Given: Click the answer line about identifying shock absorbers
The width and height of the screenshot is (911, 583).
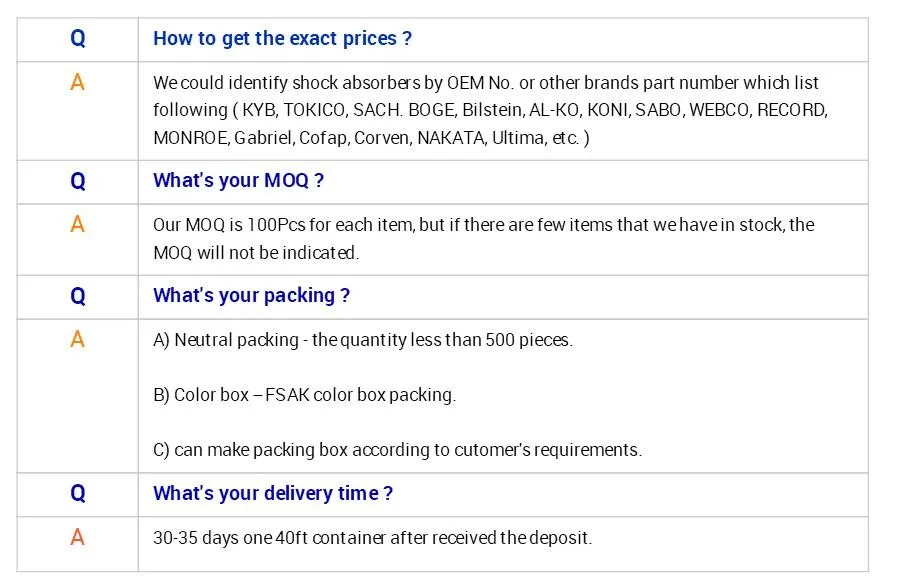Looking at the screenshot, I should point(485,83).
